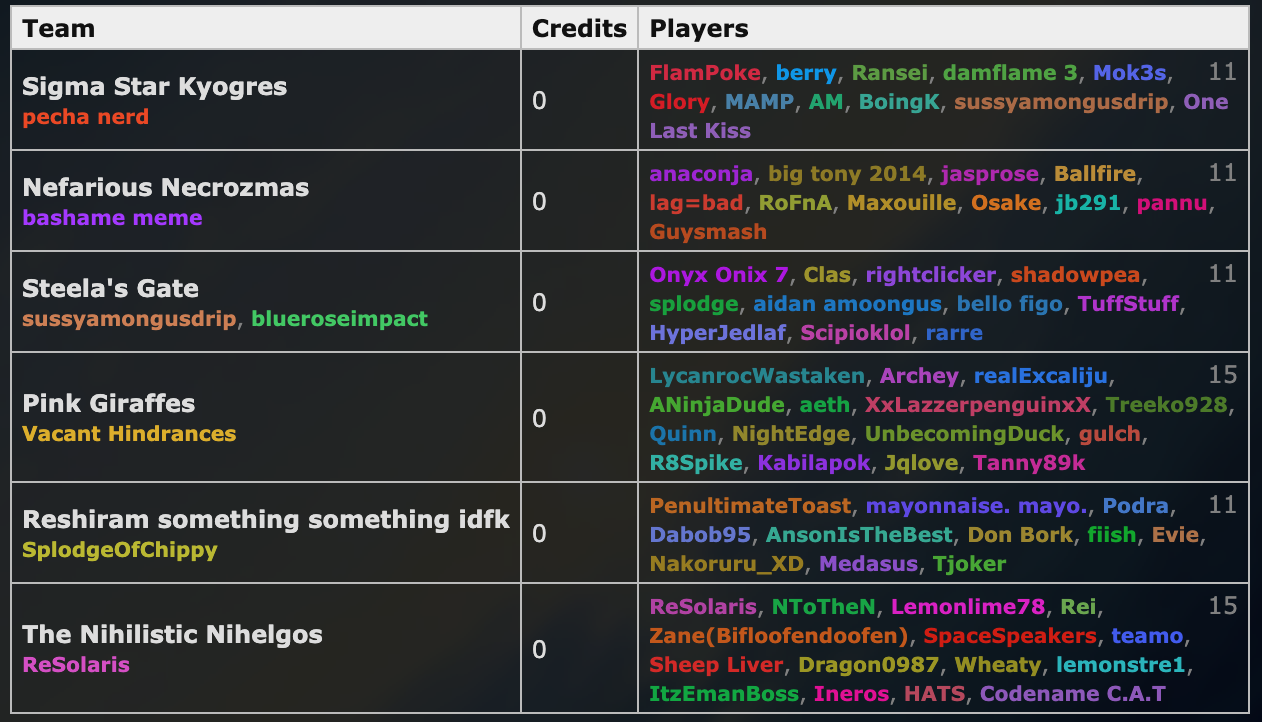Click on LycanrocWastaken

(x=757, y=376)
